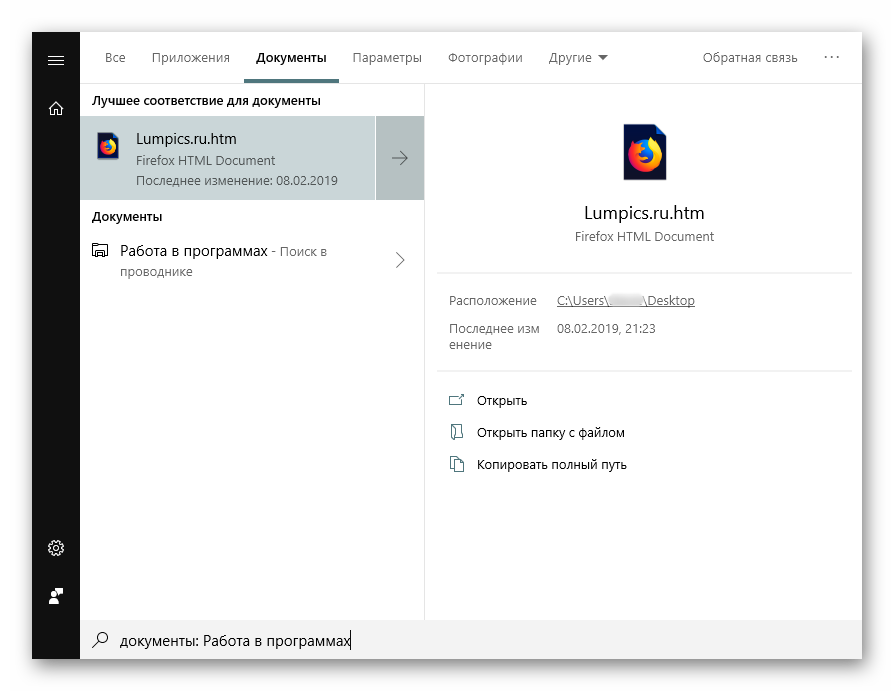Switch to the Приложения tab

click(x=190, y=58)
